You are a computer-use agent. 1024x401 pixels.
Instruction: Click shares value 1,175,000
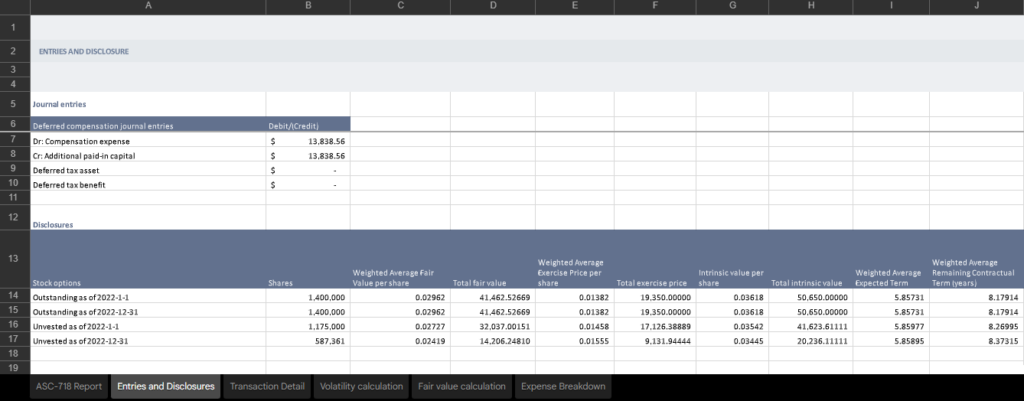tap(308, 326)
